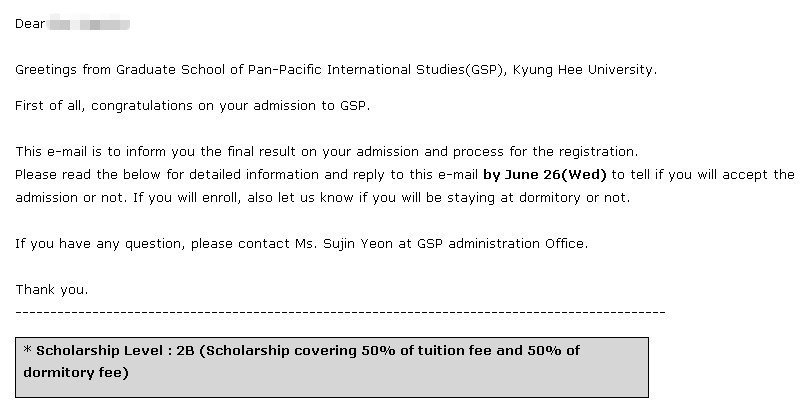Click the line about staying at dormitory
This screenshot has width=803, height=414.
(323, 198)
